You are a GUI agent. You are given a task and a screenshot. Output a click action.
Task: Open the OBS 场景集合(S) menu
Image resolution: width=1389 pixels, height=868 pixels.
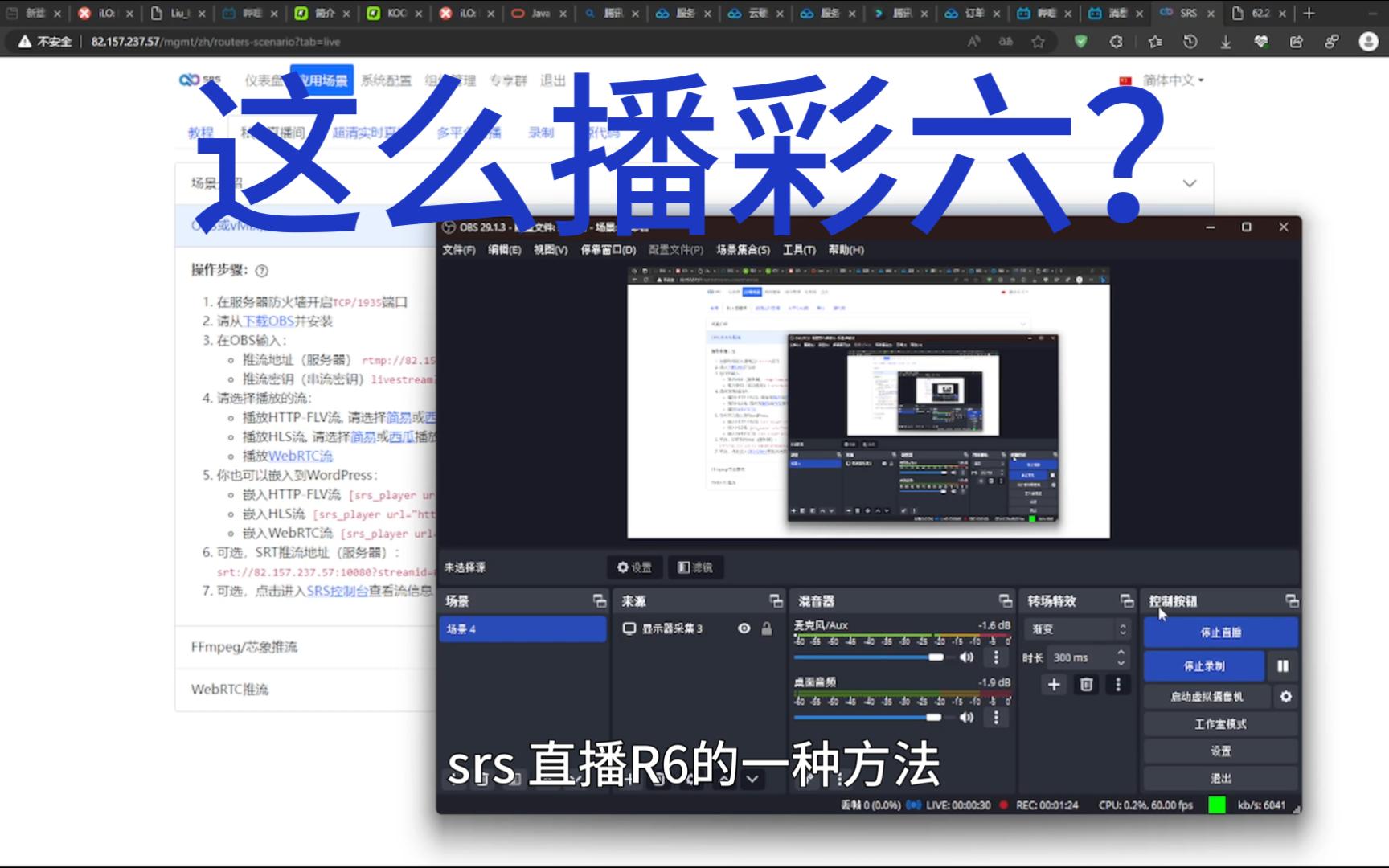coord(743,250)
